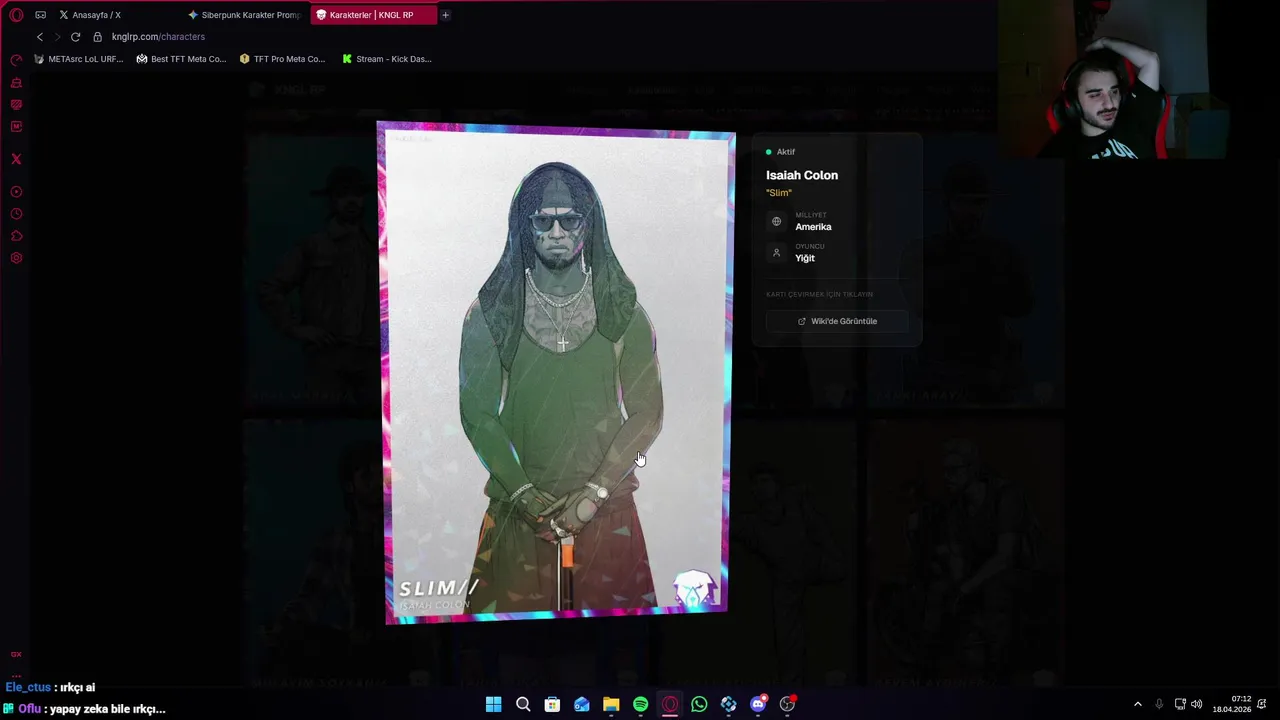The image size is (1280, 720).
Task: Reload the knglrp.com page
Action: pyautogui.click(x=75, y=37)
